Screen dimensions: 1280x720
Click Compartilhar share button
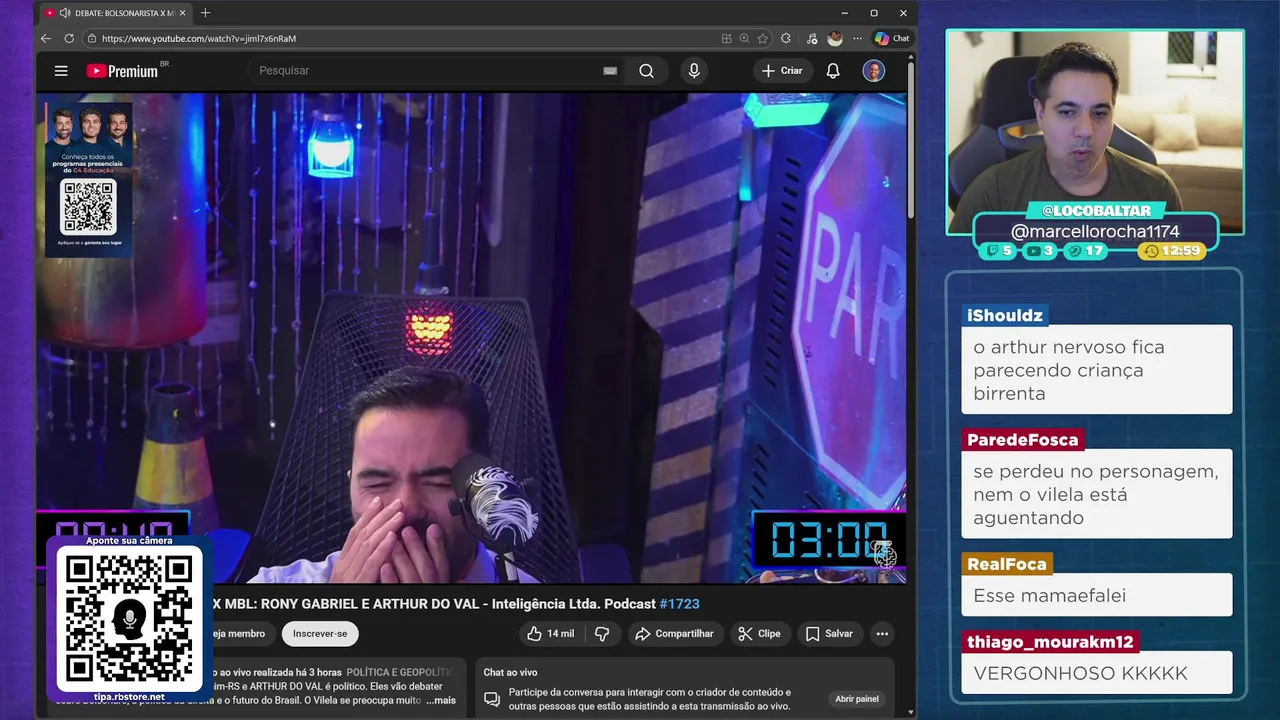pos(674,634)
